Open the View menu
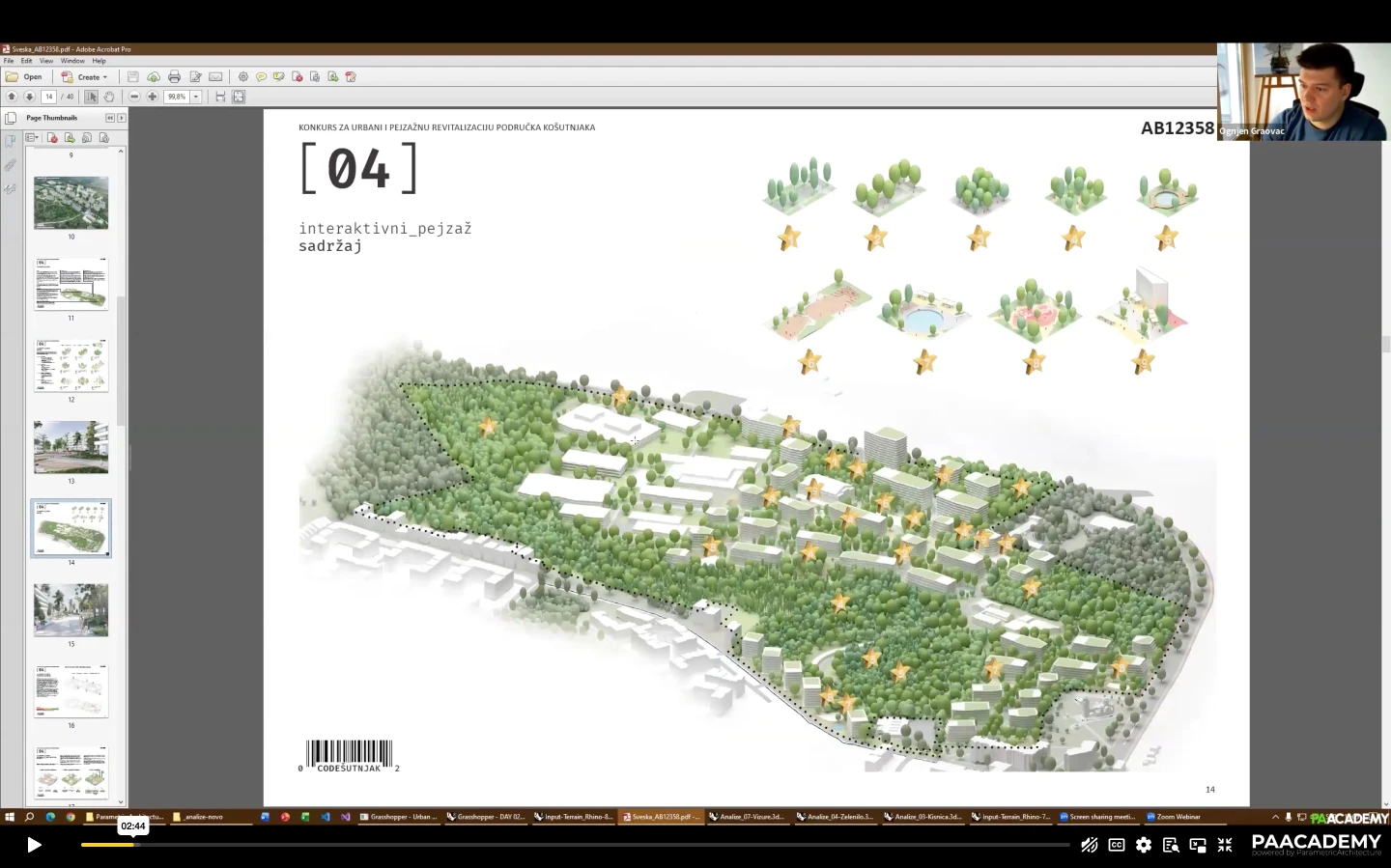Viewport: 1391px width, 868px height. pos(46,61)
